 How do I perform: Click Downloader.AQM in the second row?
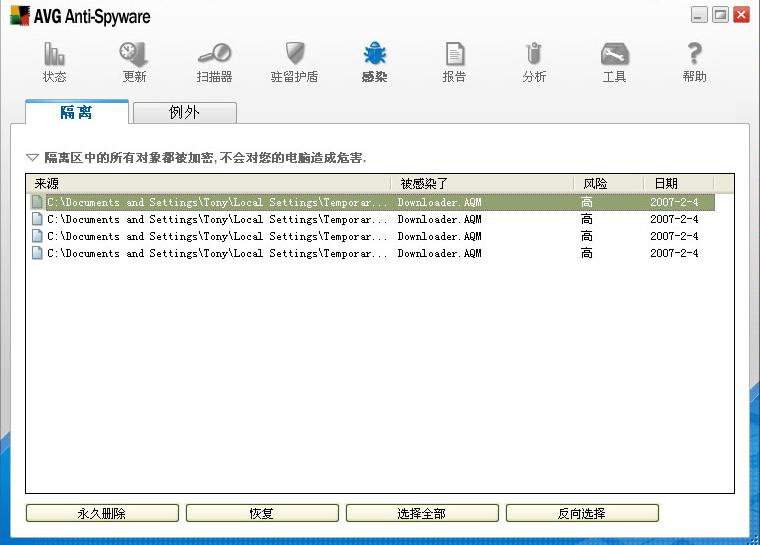point(440,219)
